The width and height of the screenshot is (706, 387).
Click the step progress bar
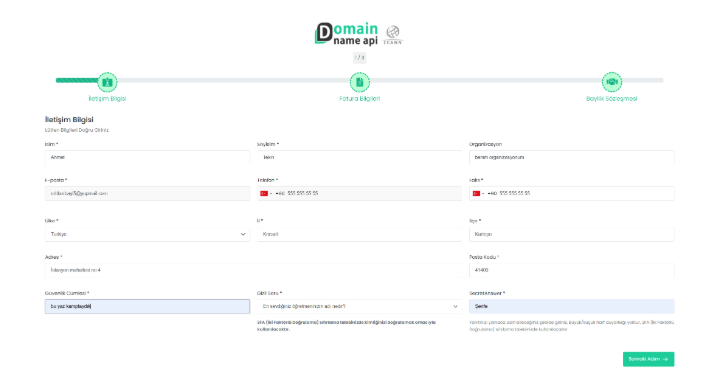359,80
